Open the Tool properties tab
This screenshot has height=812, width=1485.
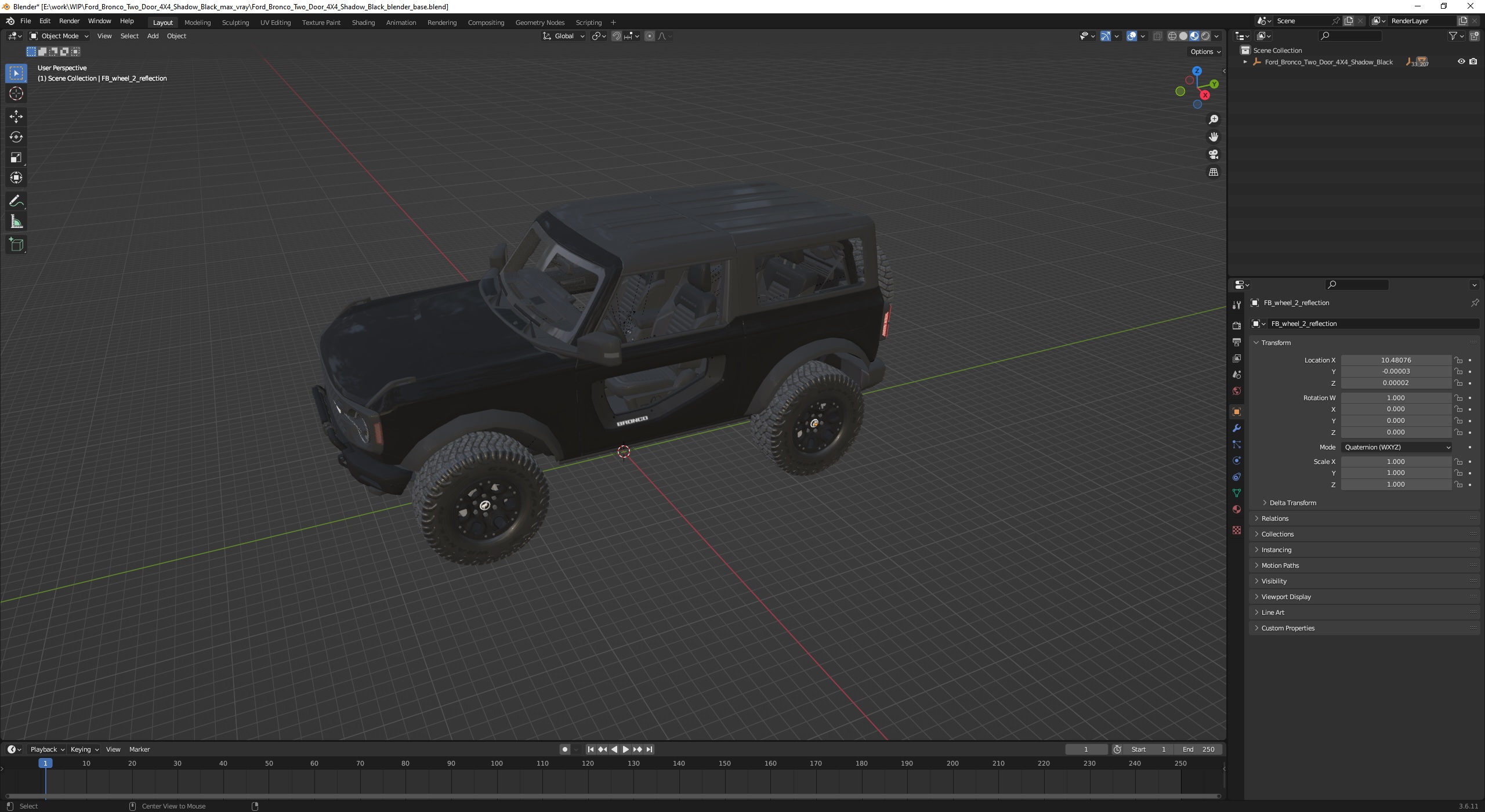click(x=1237, y=305)
